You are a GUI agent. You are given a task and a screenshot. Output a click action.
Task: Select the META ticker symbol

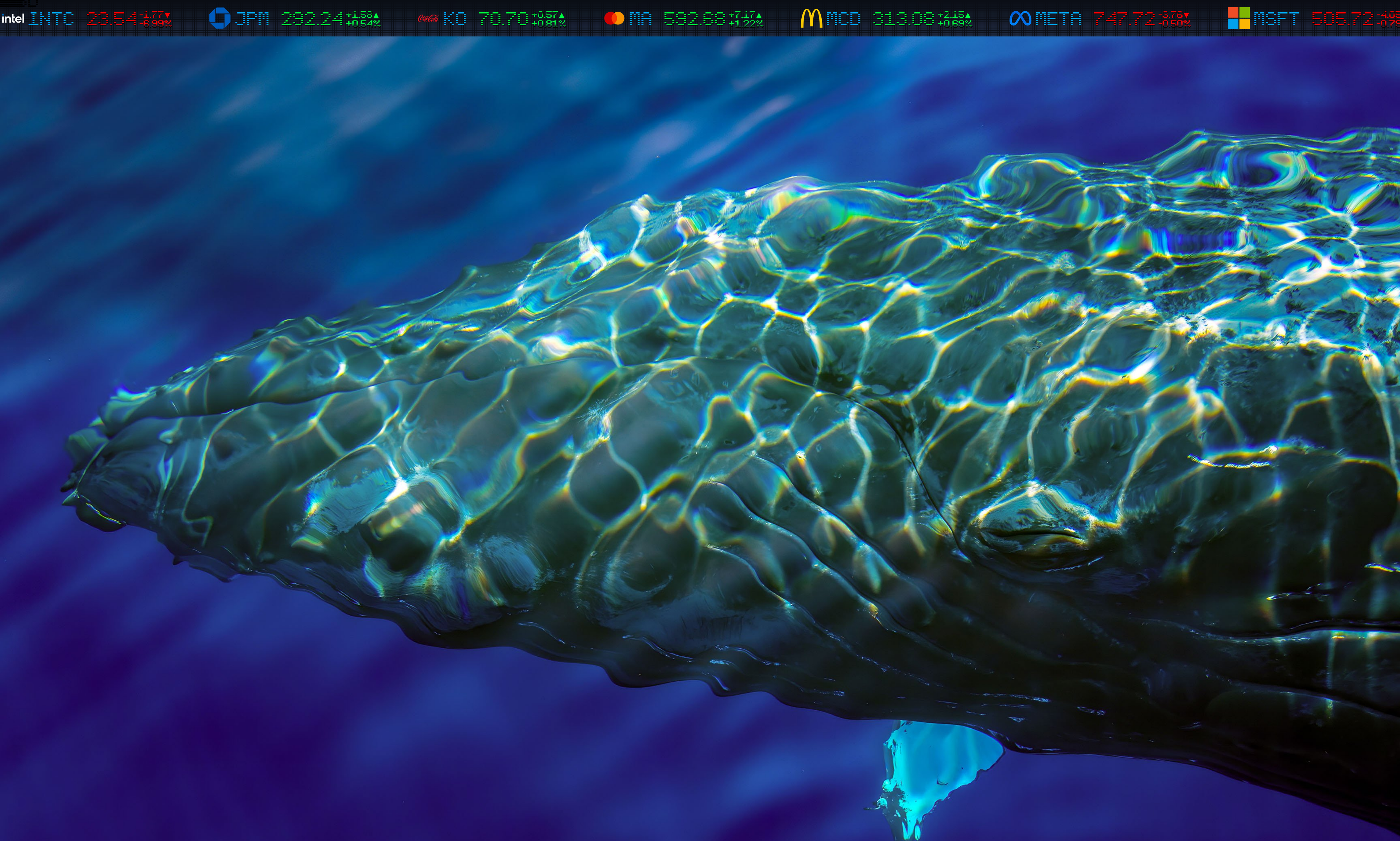coord(1058,19)
